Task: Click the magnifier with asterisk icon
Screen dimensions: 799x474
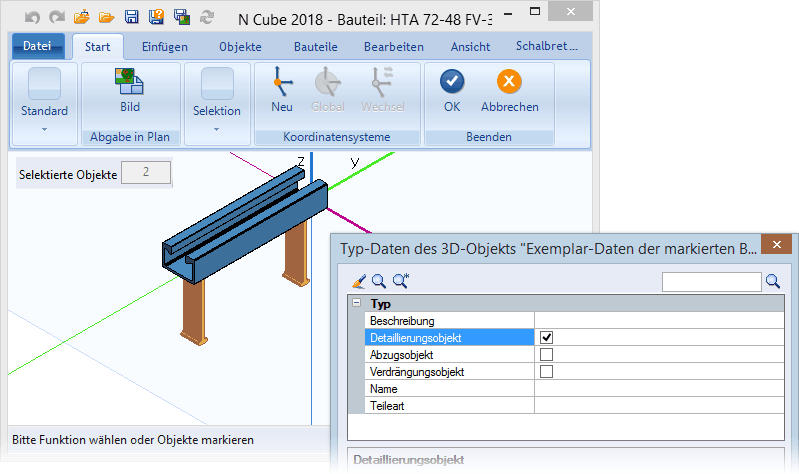Action: (401, 281)
